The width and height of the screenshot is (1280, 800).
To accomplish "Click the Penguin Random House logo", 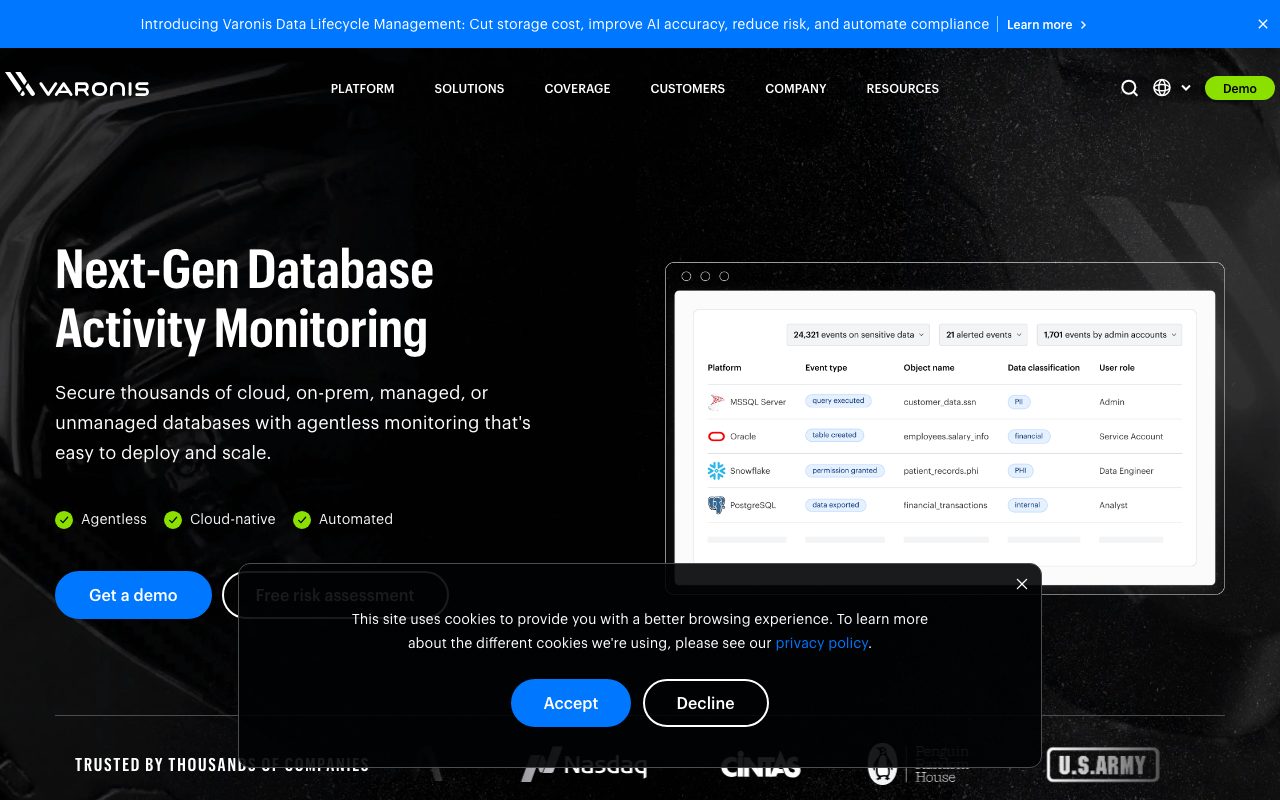I will [x=918, y=765].
